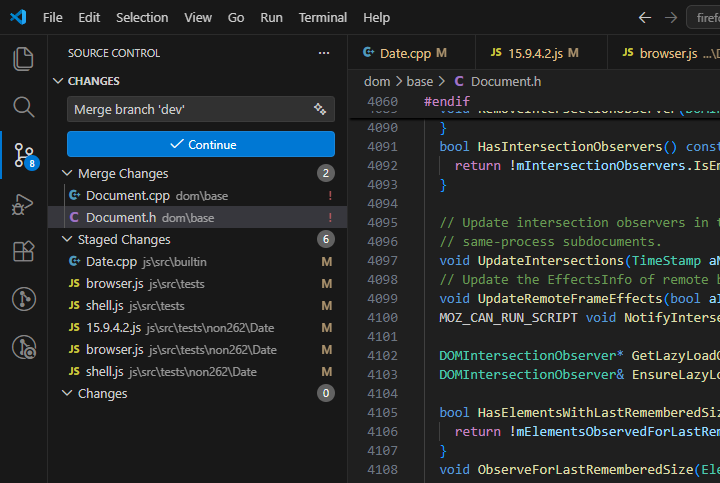Screen dimensions: 720x483
Task: Open Source Control more actions ellipsis
Action: [x=324, y=53]
